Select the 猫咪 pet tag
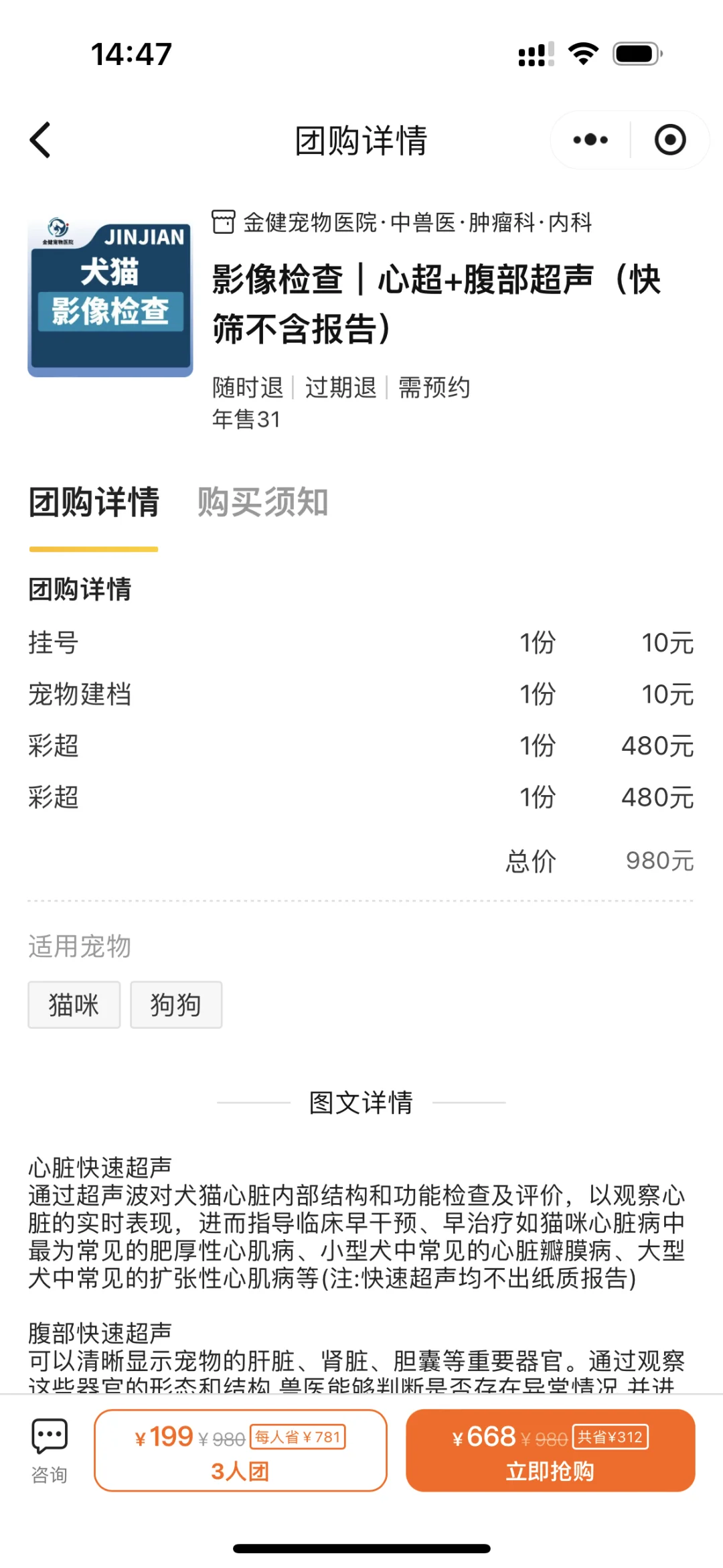Screen dimensions: 723x1568 (74, 1005)
